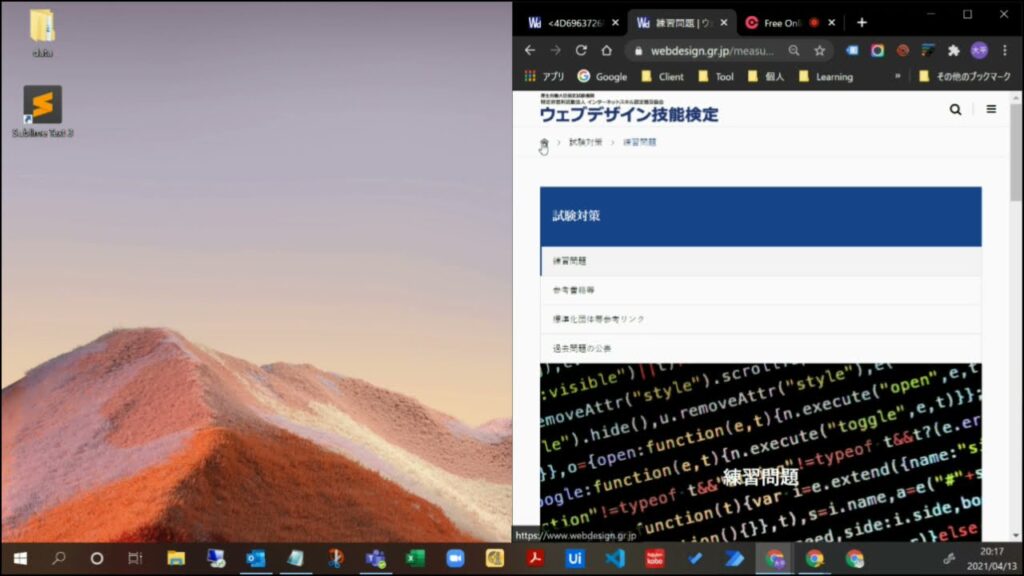Bookmark the page with the star icon
The height and width of the screenshot is (576, 1024).
pos(820,49)
